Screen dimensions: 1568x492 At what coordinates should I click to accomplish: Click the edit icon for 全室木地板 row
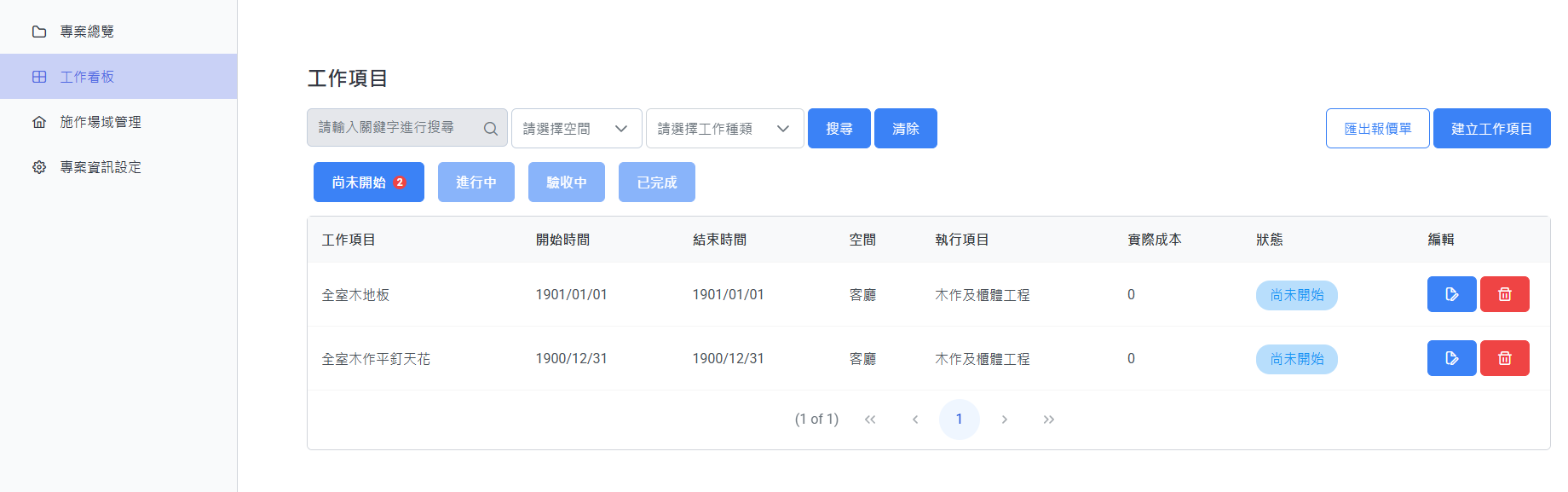tap(1451, 294)
